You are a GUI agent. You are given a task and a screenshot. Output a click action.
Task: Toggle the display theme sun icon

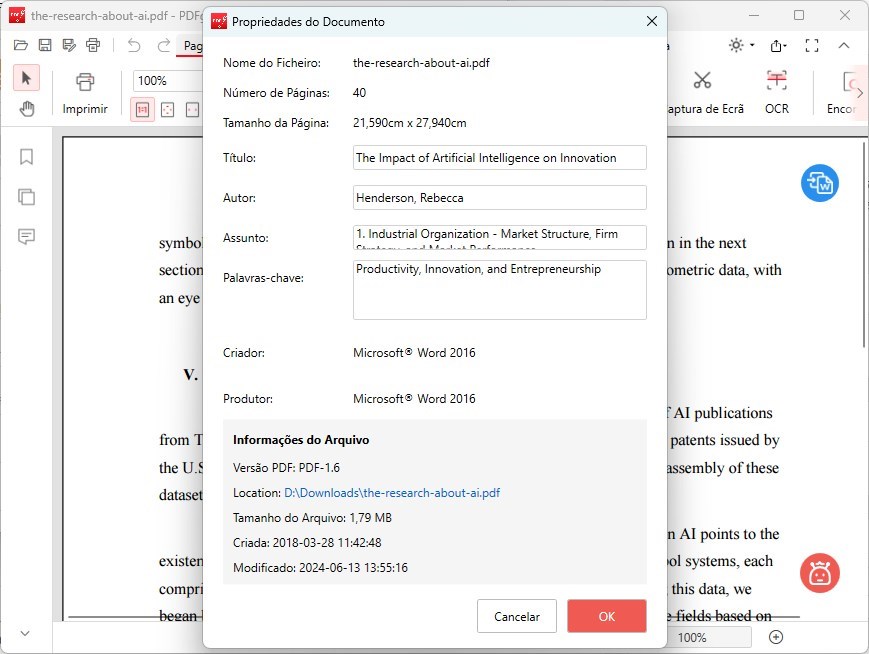tap(735, 44)
